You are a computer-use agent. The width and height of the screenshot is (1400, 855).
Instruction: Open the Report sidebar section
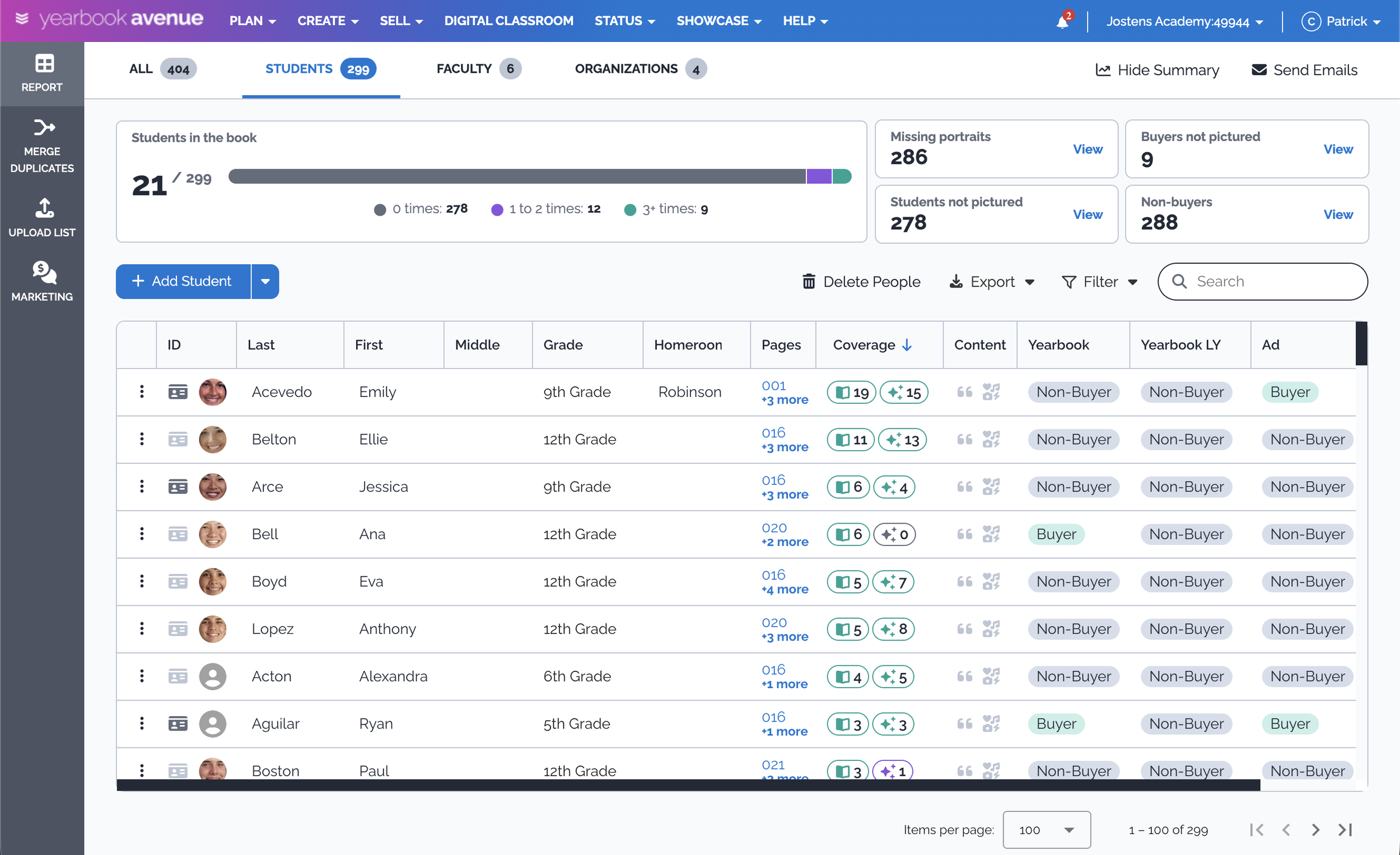(x=42, y=73)
